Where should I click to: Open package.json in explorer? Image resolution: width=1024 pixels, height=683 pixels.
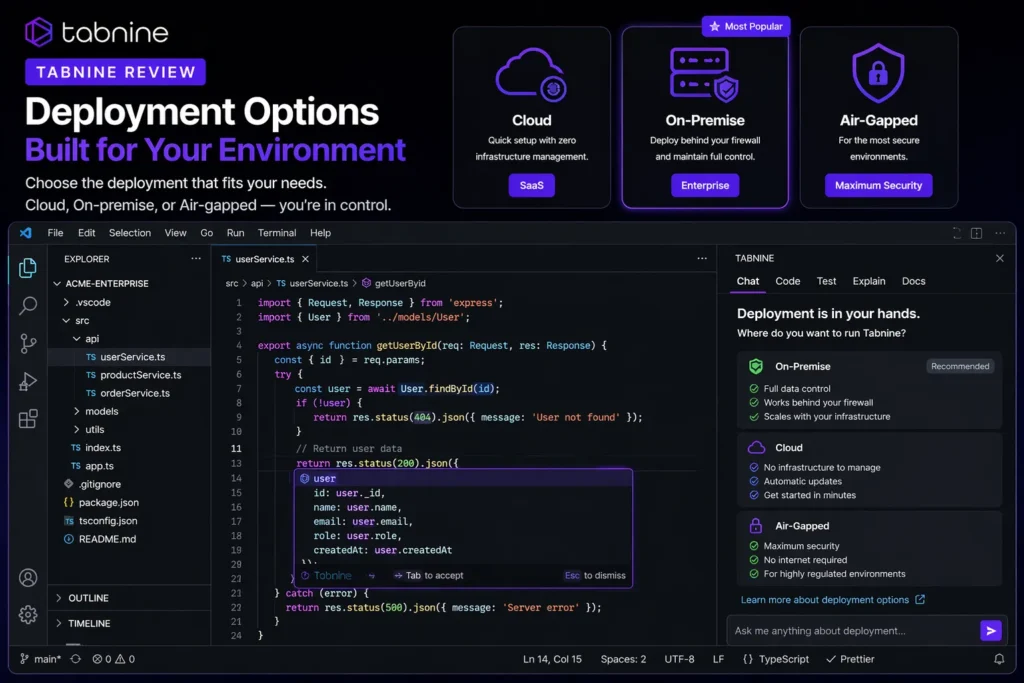point(108,502)
